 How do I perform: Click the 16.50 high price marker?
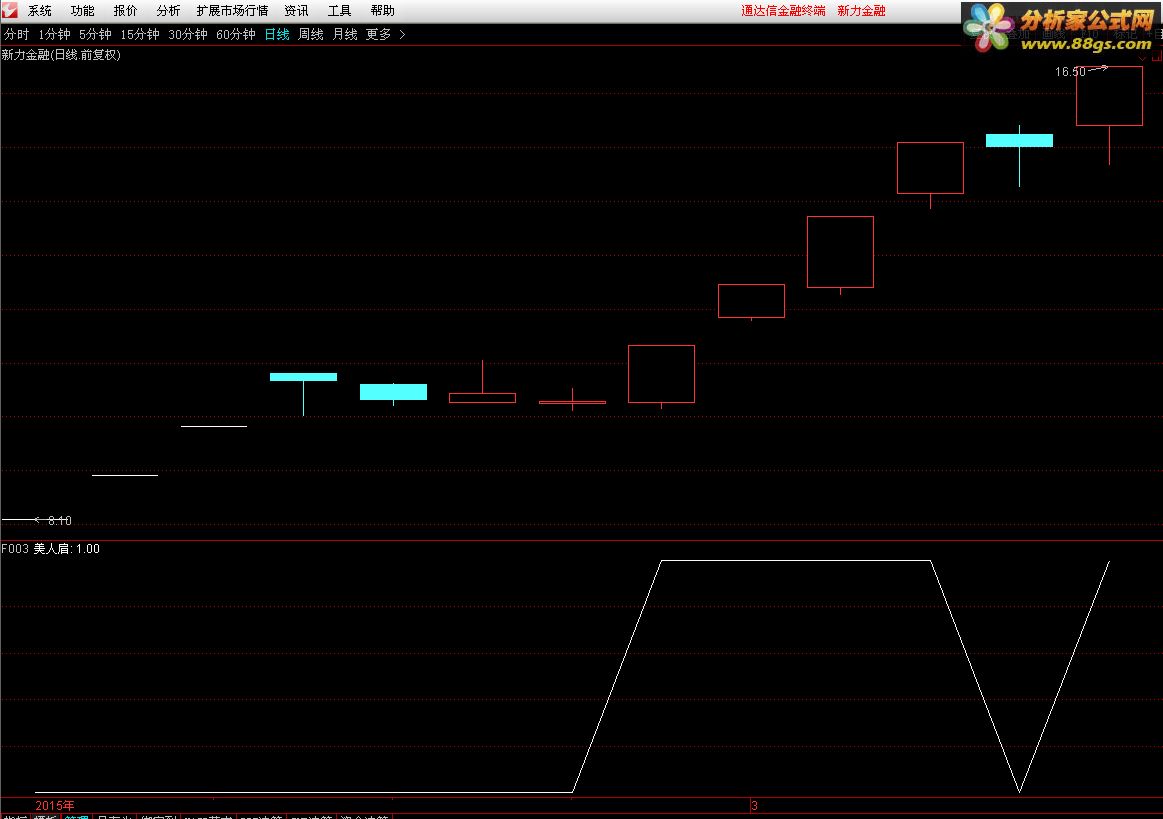pyautogui.click(x=1070, y=72)
